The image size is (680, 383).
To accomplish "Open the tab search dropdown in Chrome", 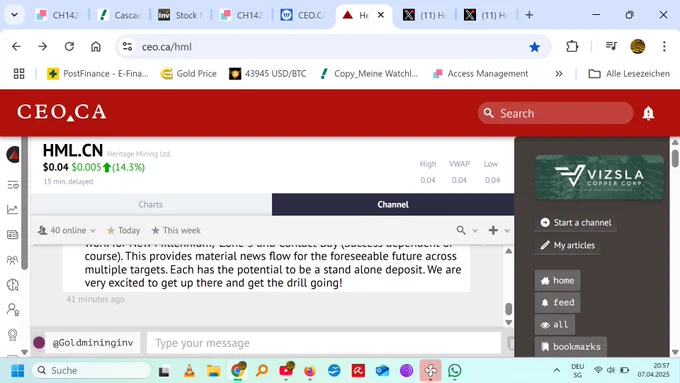I will click(14, 15).
